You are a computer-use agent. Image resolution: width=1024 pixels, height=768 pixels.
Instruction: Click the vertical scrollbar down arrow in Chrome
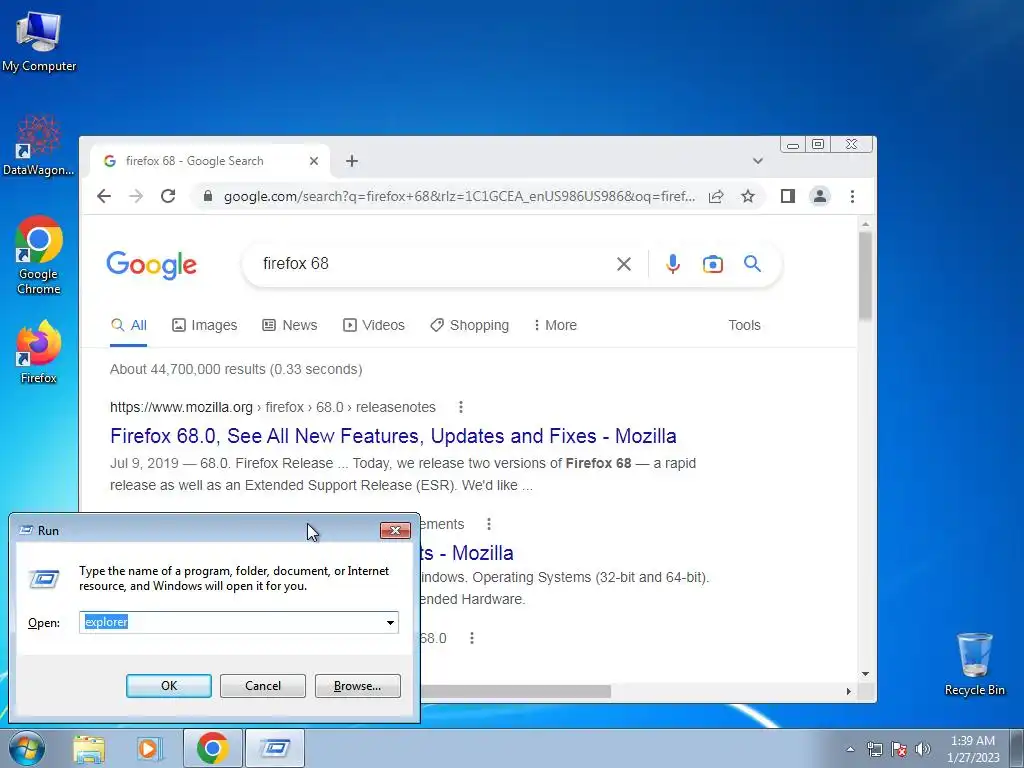(865, 673)
